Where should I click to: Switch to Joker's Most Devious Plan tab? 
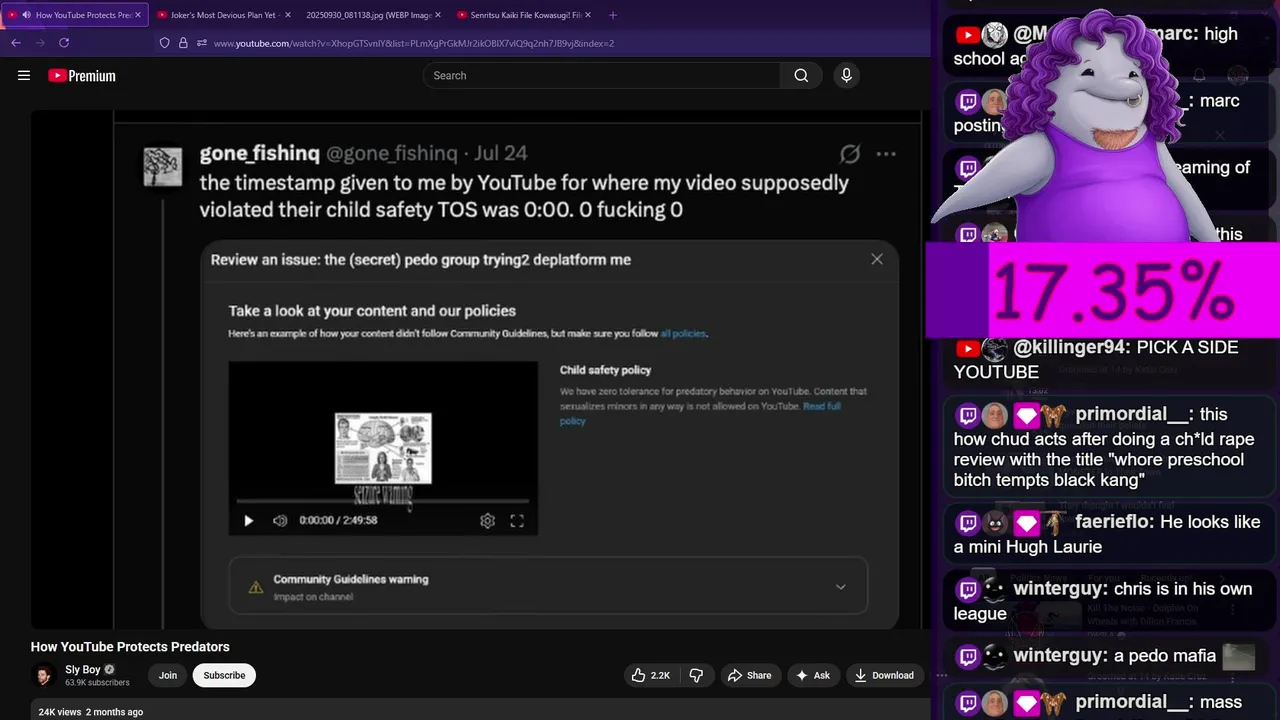[x=224, y=15]
